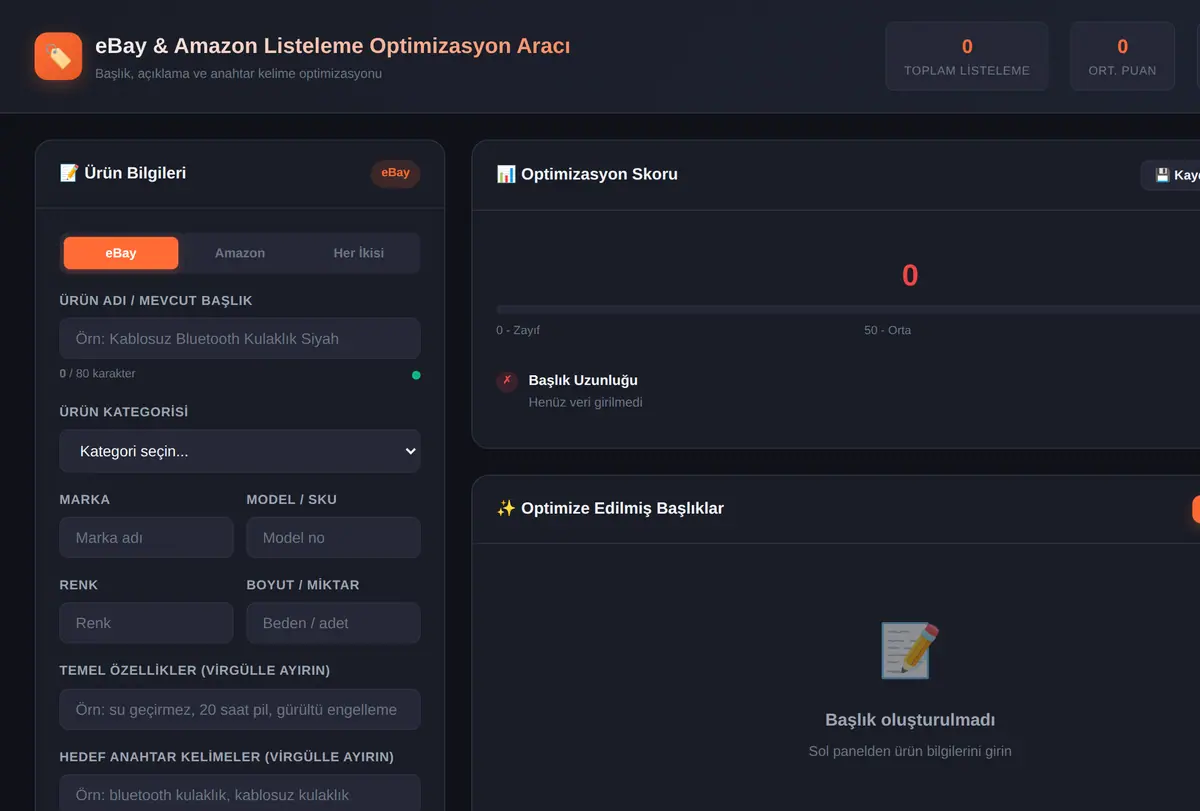1200x811 pixels.
Task: Click the orange price tag app logo
Action: [58, 56]
